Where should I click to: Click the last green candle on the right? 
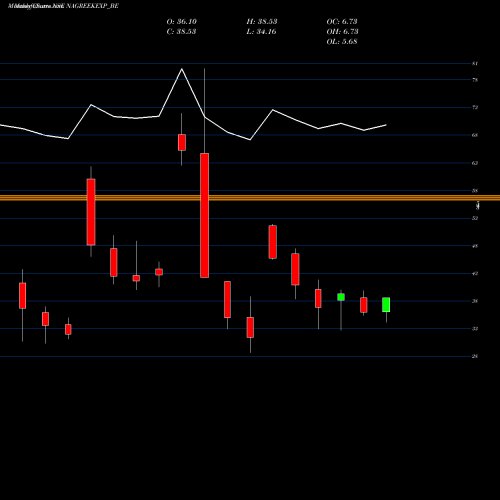[x=386, y=305]
